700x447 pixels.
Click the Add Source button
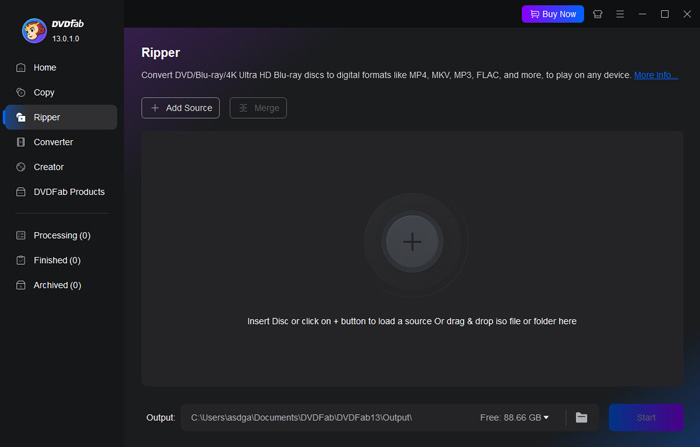click(180, 108)
